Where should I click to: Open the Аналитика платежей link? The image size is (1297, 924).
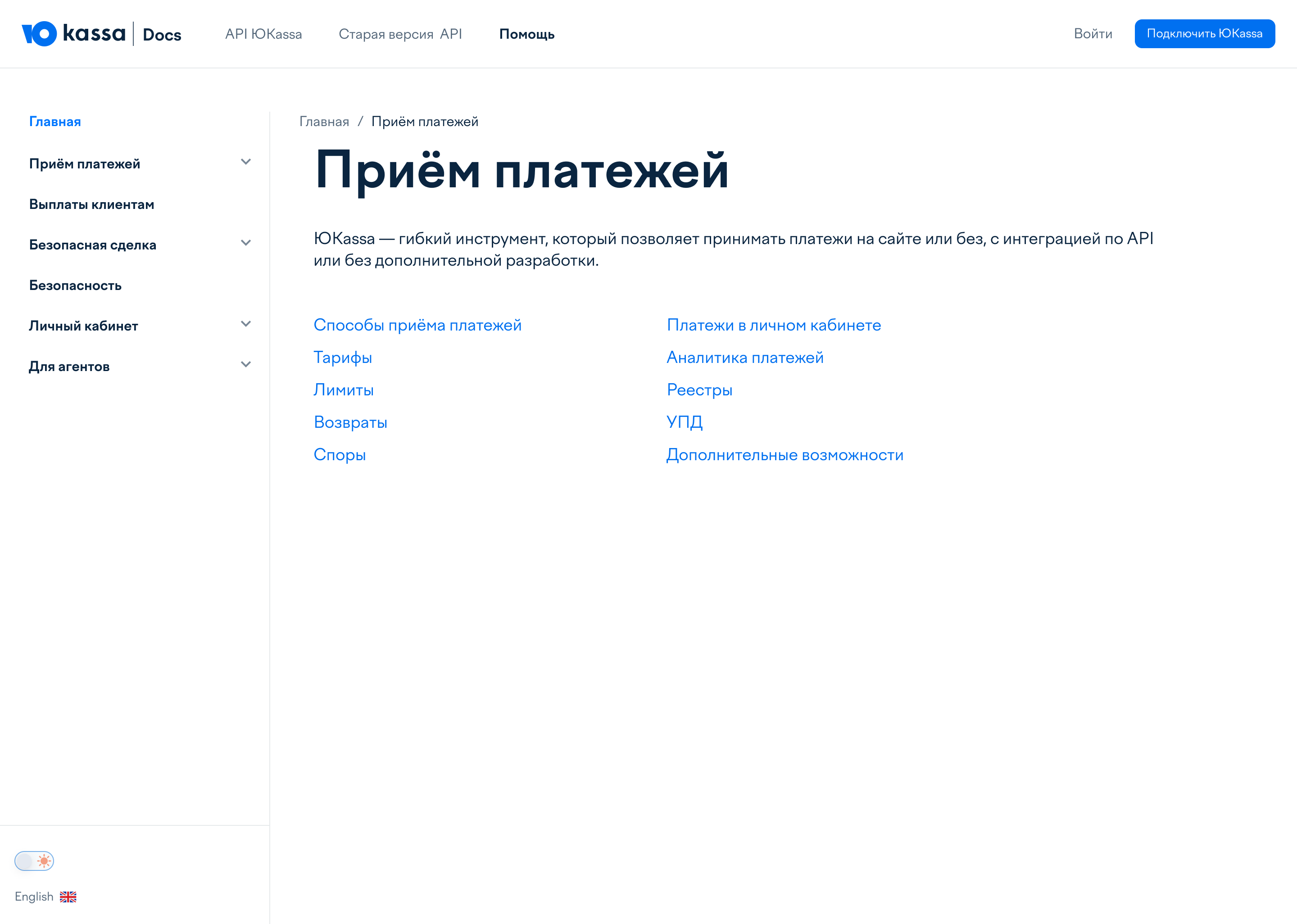(745, 358)
